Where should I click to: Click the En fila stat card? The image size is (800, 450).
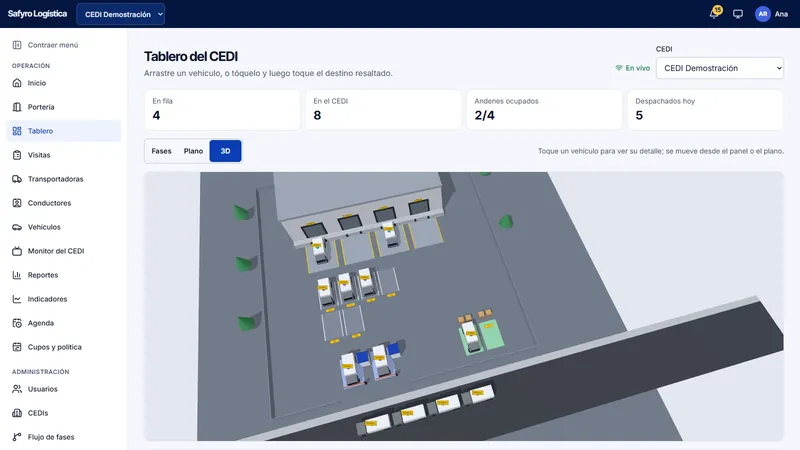point(222,110)
